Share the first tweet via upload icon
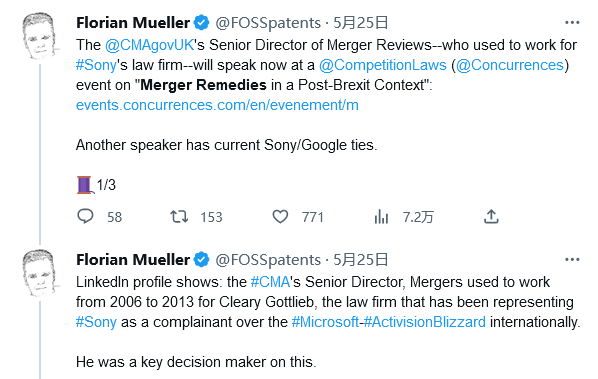Viewport: 598px width, 379px height. (x=491, y=216)
